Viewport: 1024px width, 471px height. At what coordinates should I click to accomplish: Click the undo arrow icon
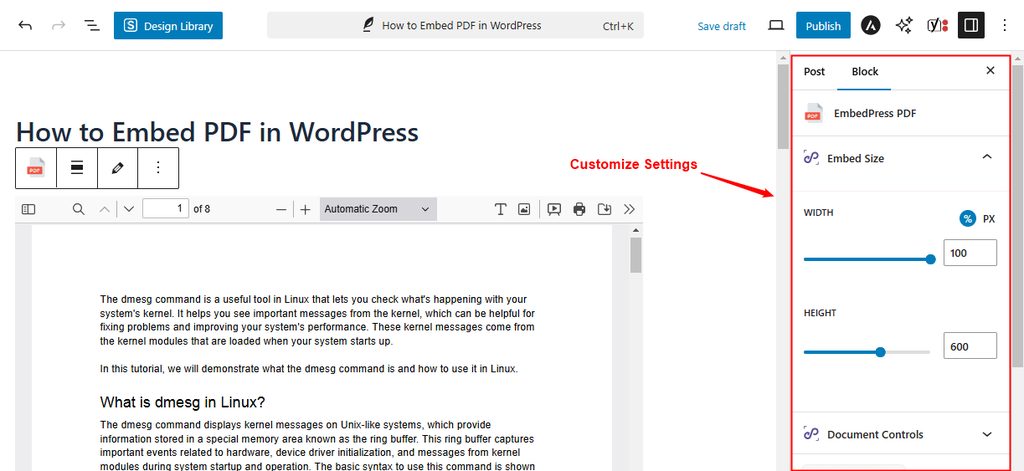pos(25,25)
